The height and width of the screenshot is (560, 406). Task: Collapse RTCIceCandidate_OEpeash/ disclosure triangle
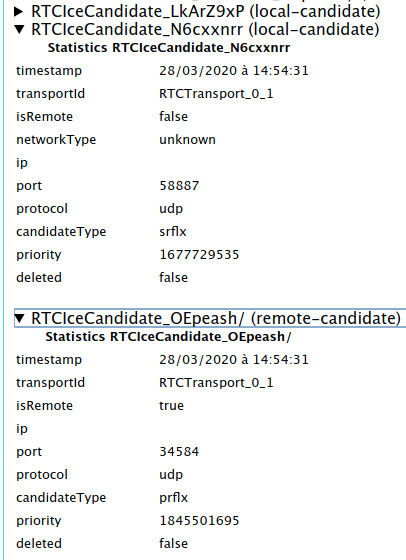click(19, 318)
